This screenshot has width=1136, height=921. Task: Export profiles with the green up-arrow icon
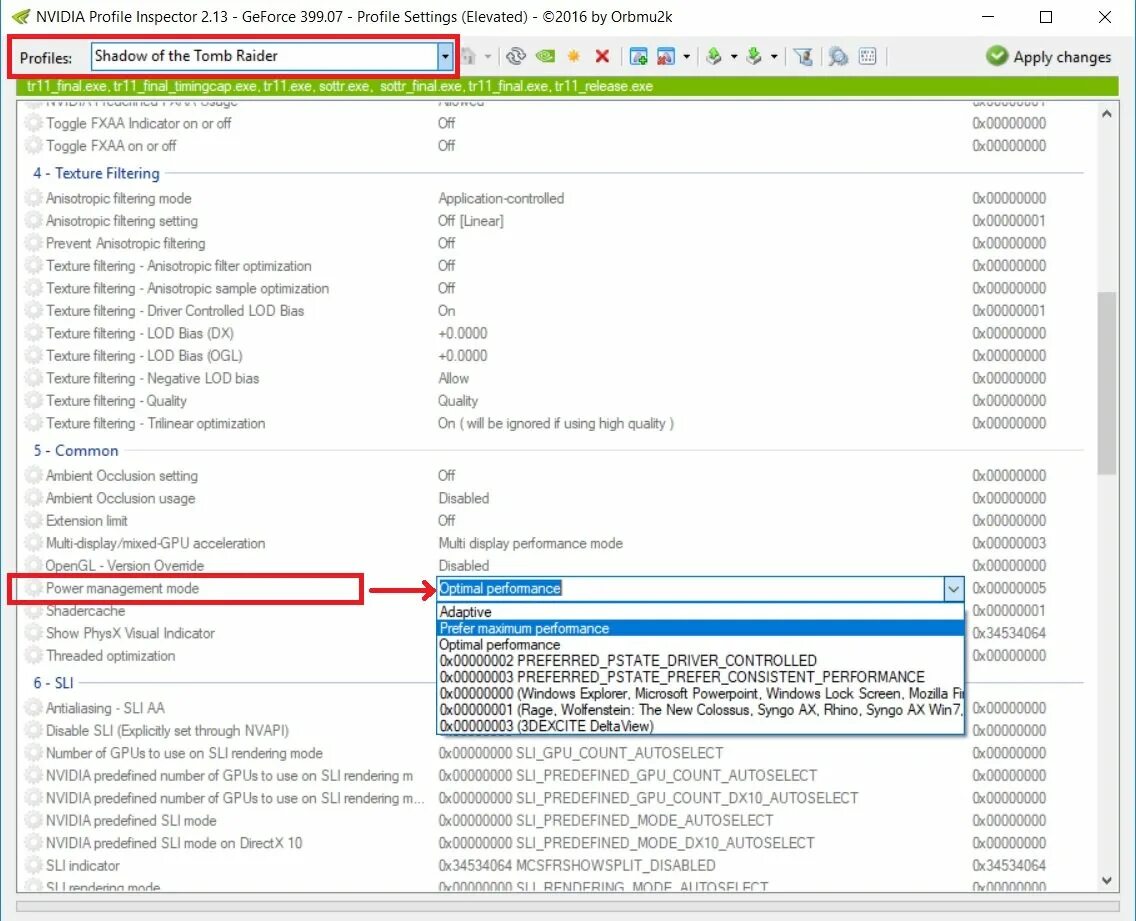point(714,56)
